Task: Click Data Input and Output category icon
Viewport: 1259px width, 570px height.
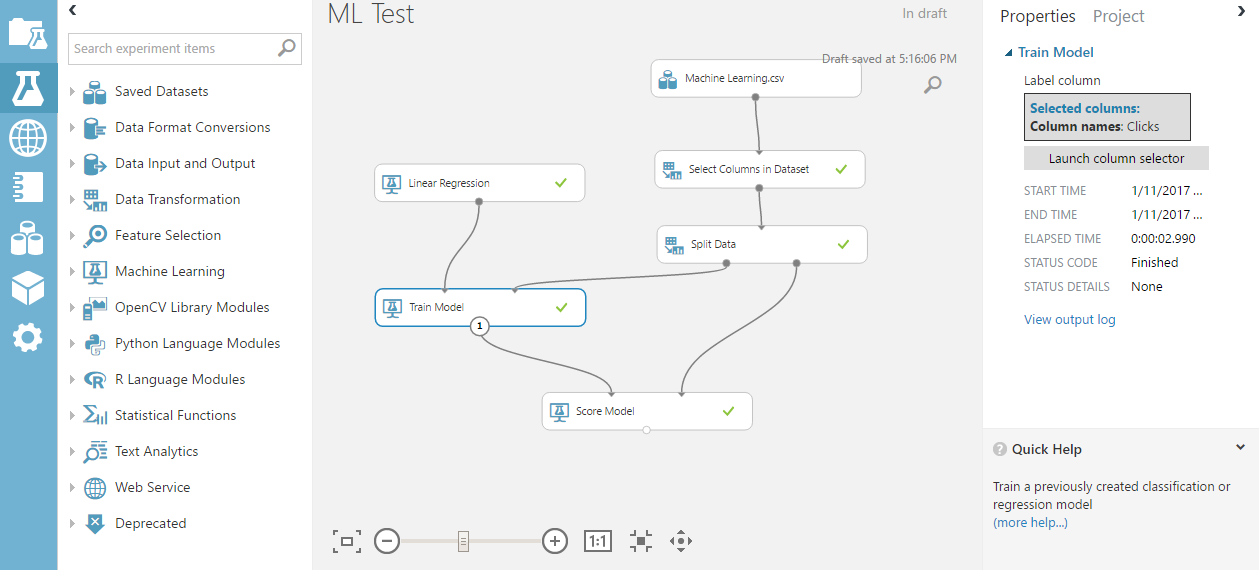Action: (x=95, y=164)
